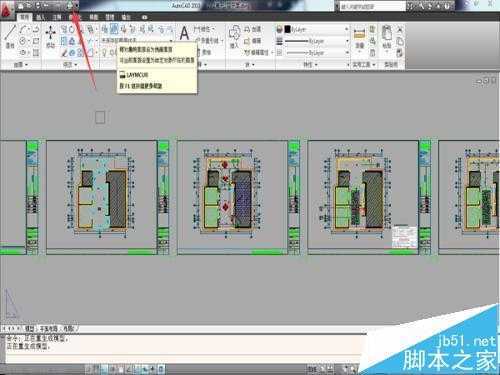Click the 表格 table button
500x375 pixels.
pyautogui.click(x=205, y=52)
